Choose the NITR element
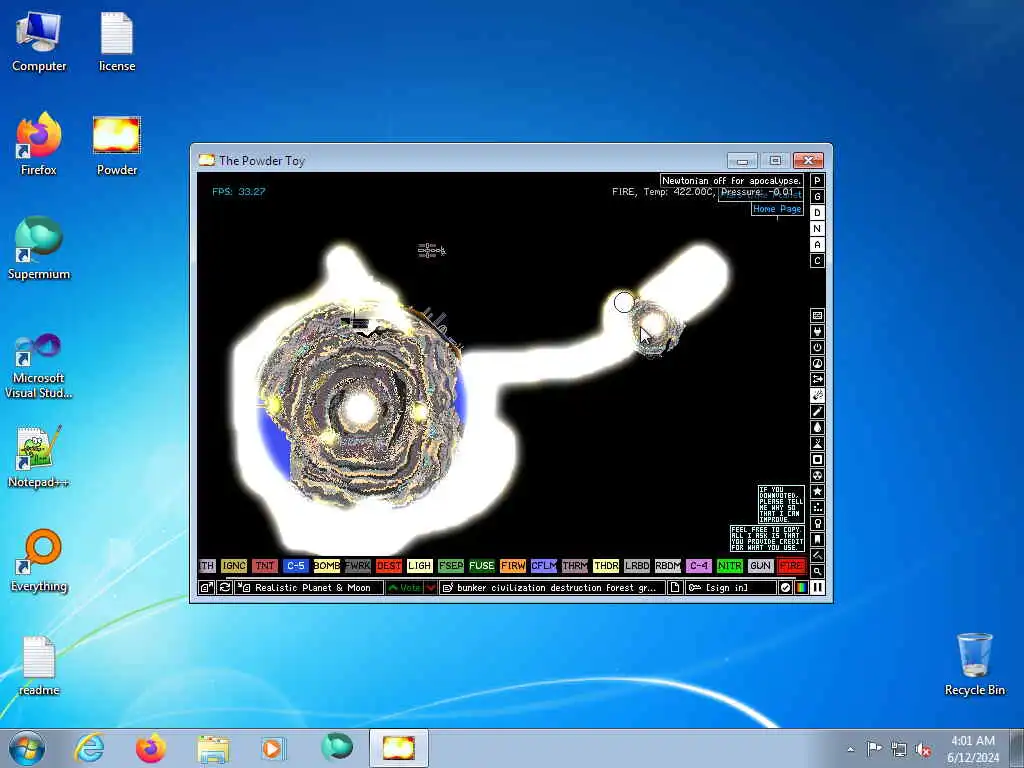Viewport: 1024px width, 768px height. pos(730,566)
